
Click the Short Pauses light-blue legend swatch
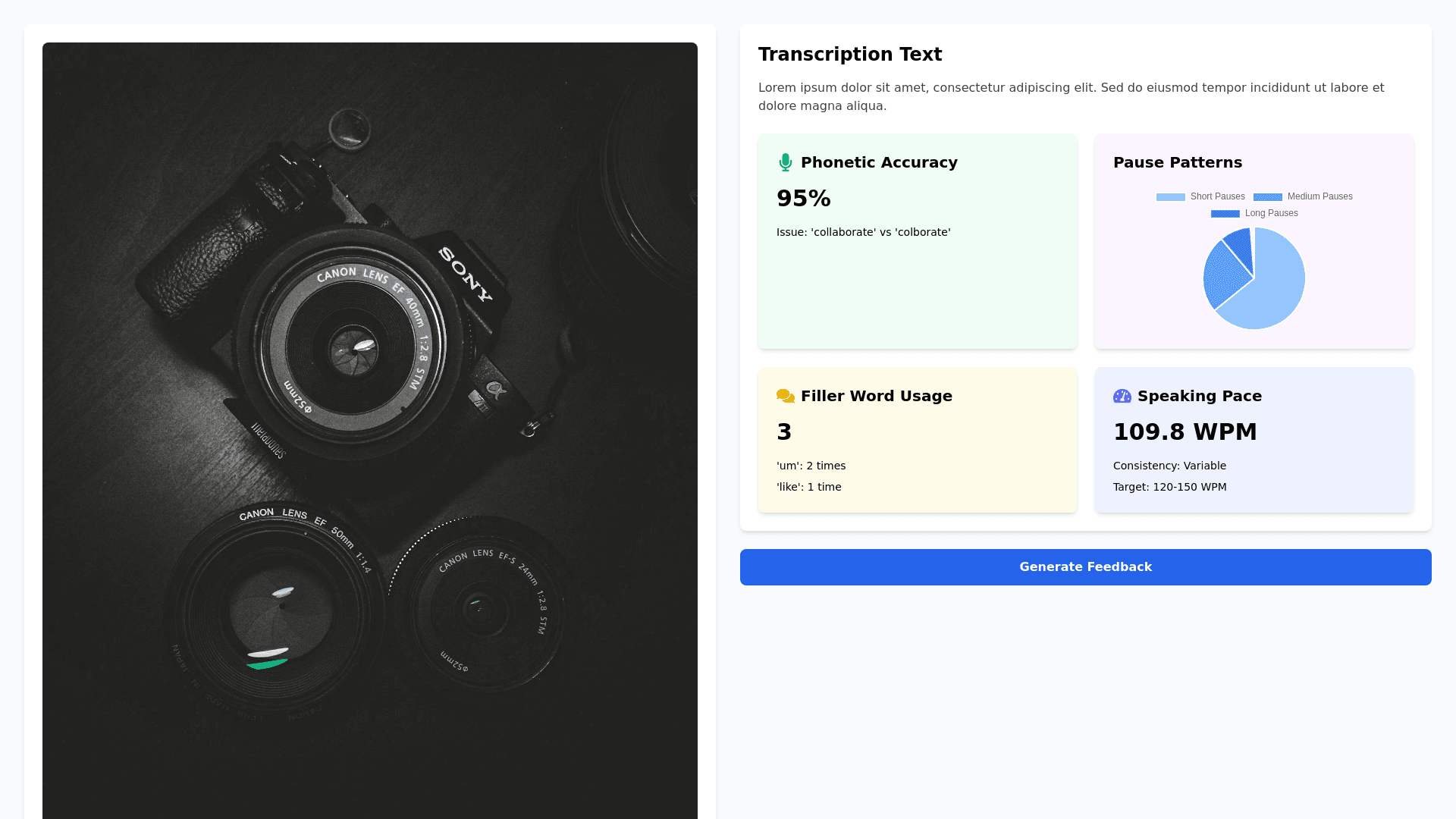click(1170, 197)
